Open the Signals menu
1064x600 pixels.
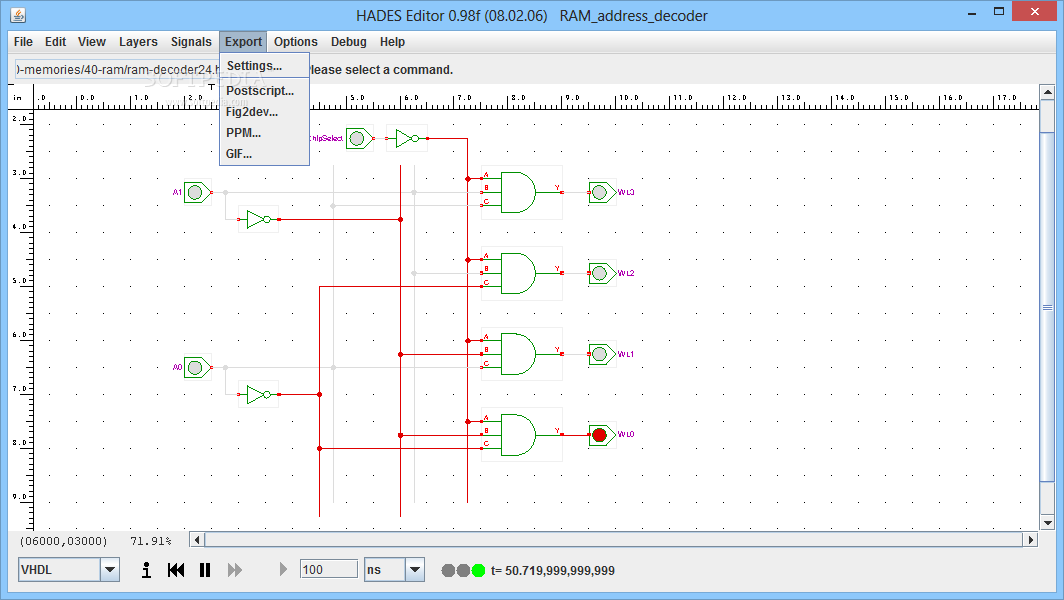(191, 41)
